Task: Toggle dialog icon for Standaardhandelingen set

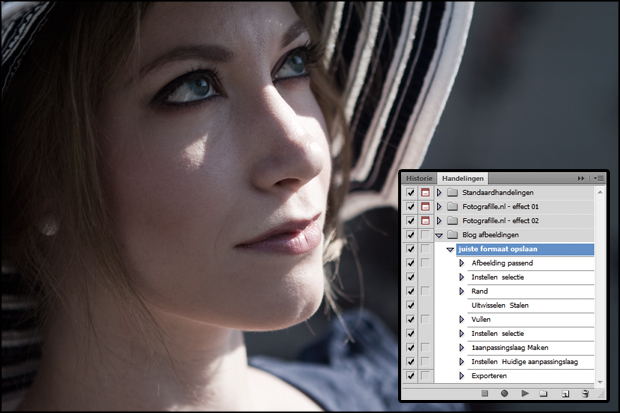Action: tap(425, 192)
